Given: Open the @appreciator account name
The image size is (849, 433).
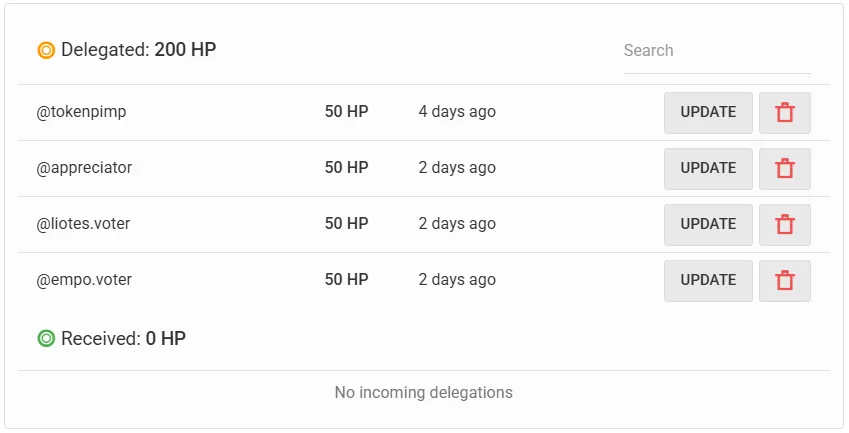Looking at the screenshot, I should (x=84, y=168).
